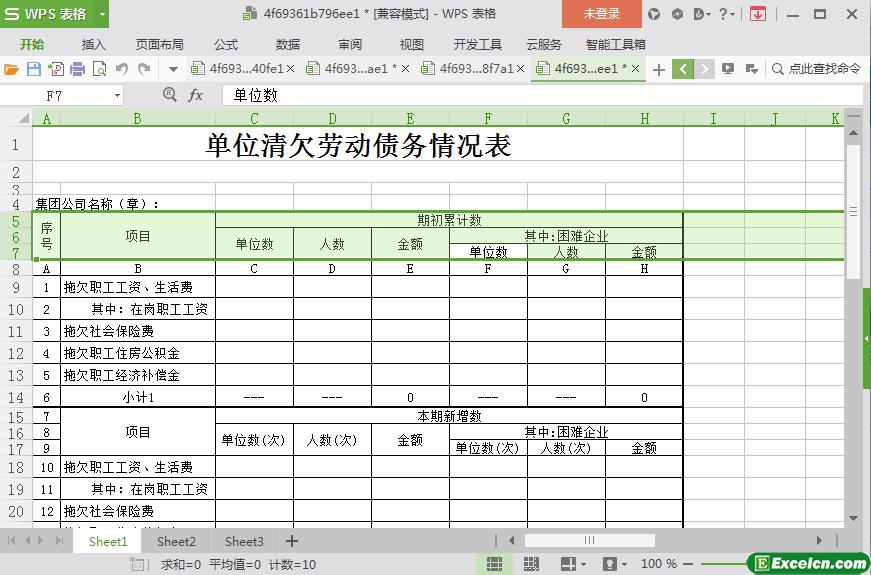The width and height of the screenshot is (871, 575).
Task: Click the Print icon
Action: (78, 69)
